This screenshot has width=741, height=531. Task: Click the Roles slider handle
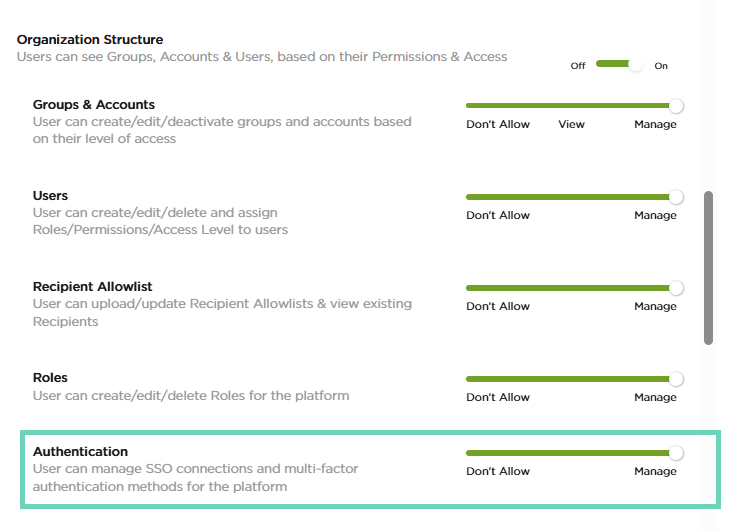[676, 379]
